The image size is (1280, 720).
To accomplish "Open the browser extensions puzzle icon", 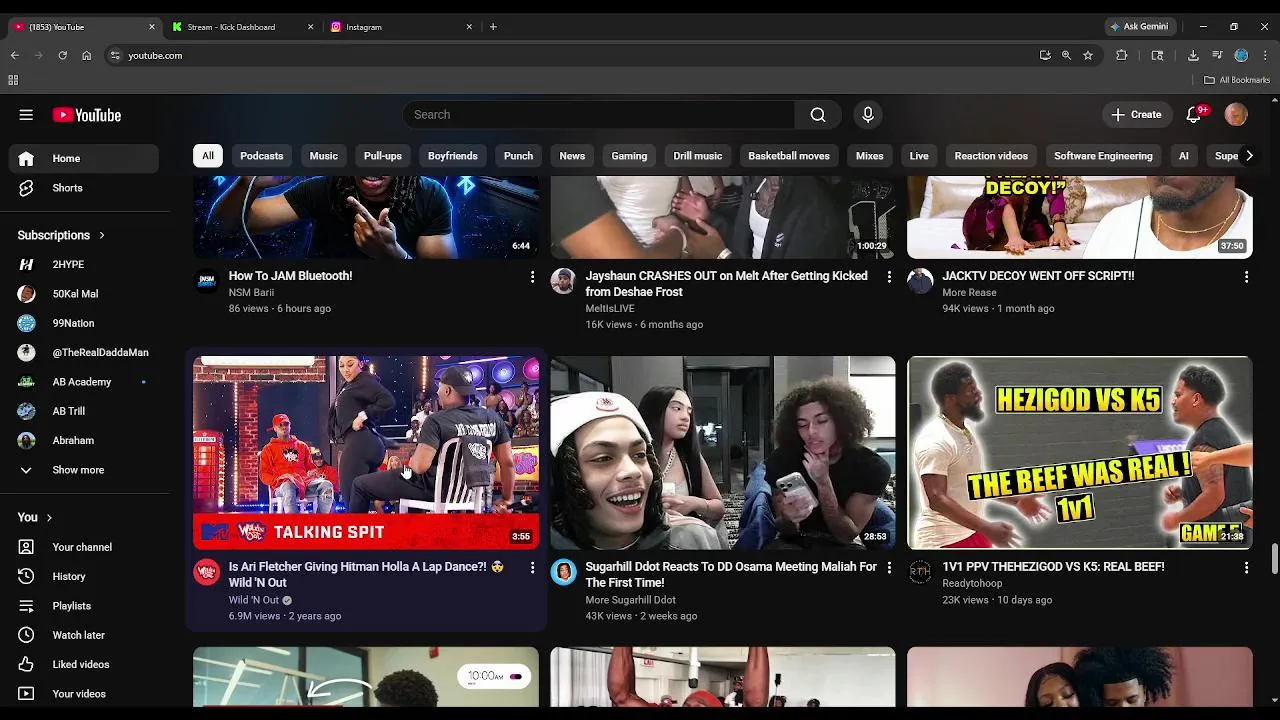I will click(1121, 56).
